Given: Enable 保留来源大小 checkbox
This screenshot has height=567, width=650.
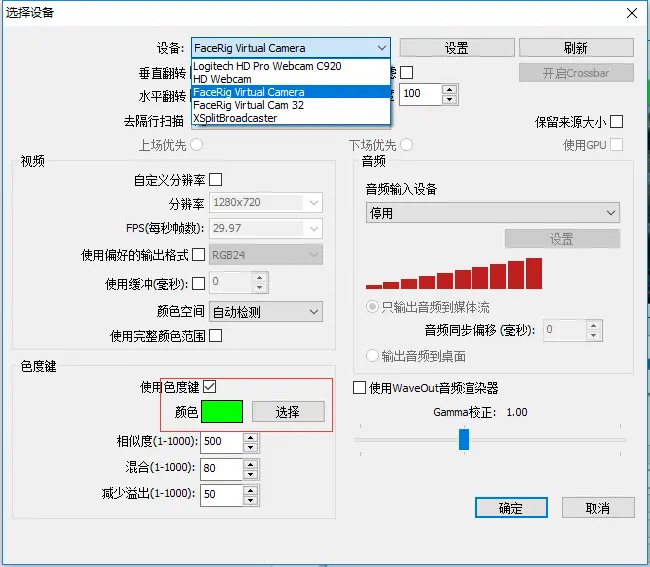Looking at the screenshot, I should pos(616,122).
